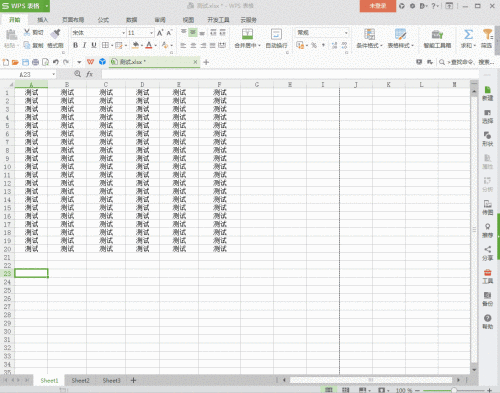This screenshot has height=393, width=500.
Task: Click the formula bar input area
Action: pos(290,74)
